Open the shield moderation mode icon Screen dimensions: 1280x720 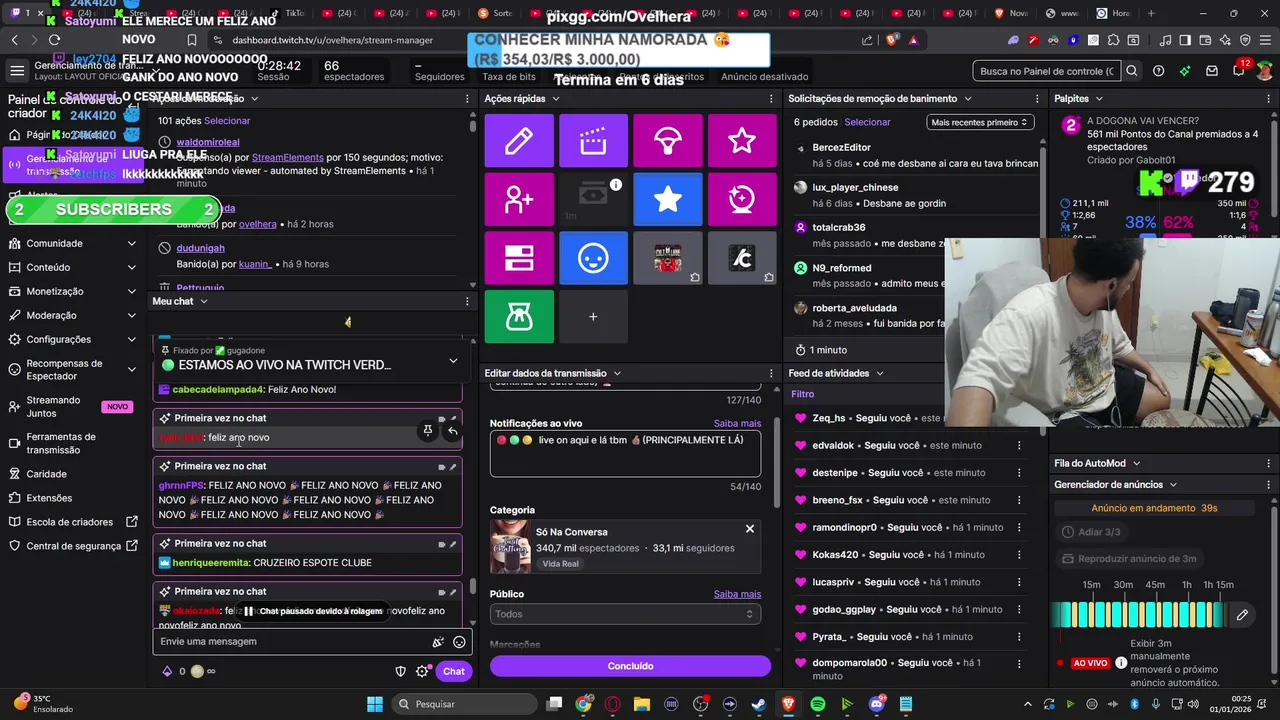[401, 671]
